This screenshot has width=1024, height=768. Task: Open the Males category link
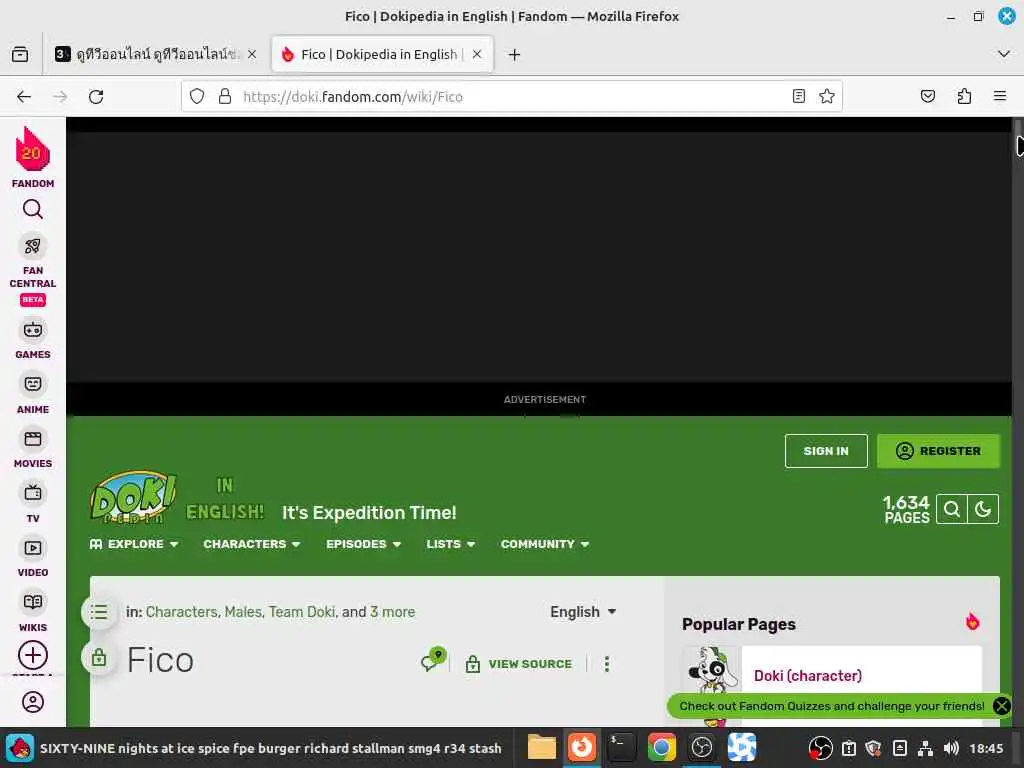click(243, 612)
